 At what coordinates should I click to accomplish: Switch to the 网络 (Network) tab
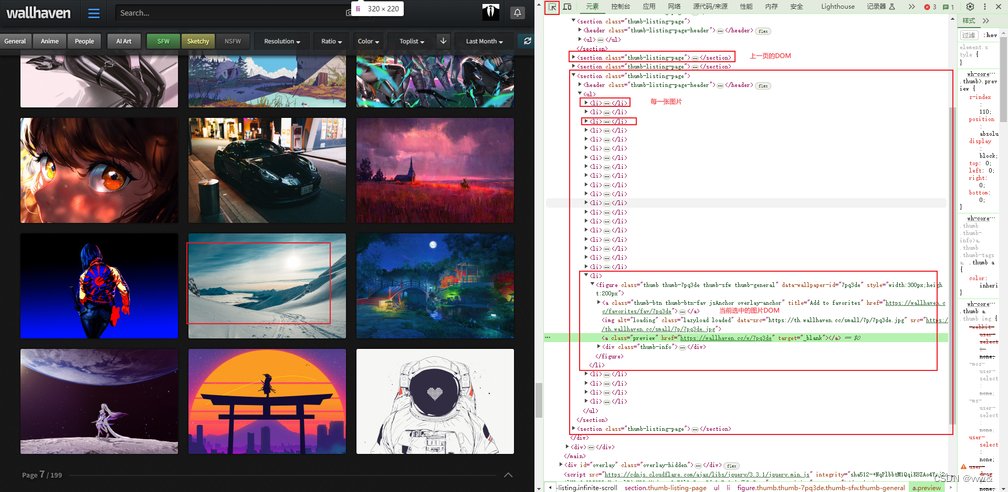click(x=674, y=6)
